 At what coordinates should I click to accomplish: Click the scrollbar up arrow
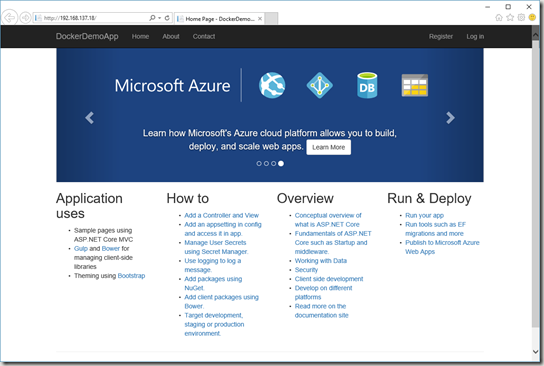pos(535,35)
